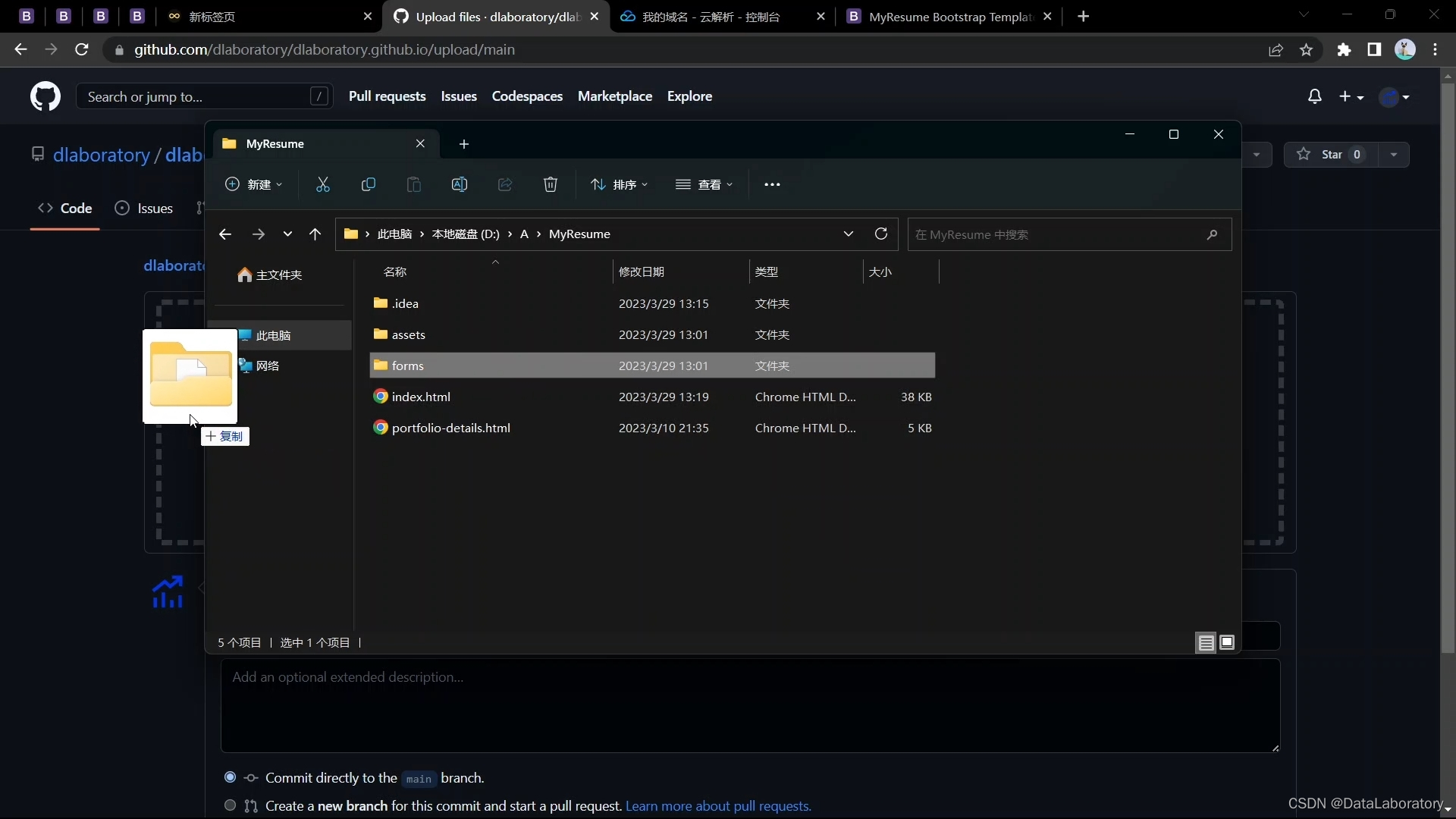Click the share icon in Explorer toolbar

(505, 184)
